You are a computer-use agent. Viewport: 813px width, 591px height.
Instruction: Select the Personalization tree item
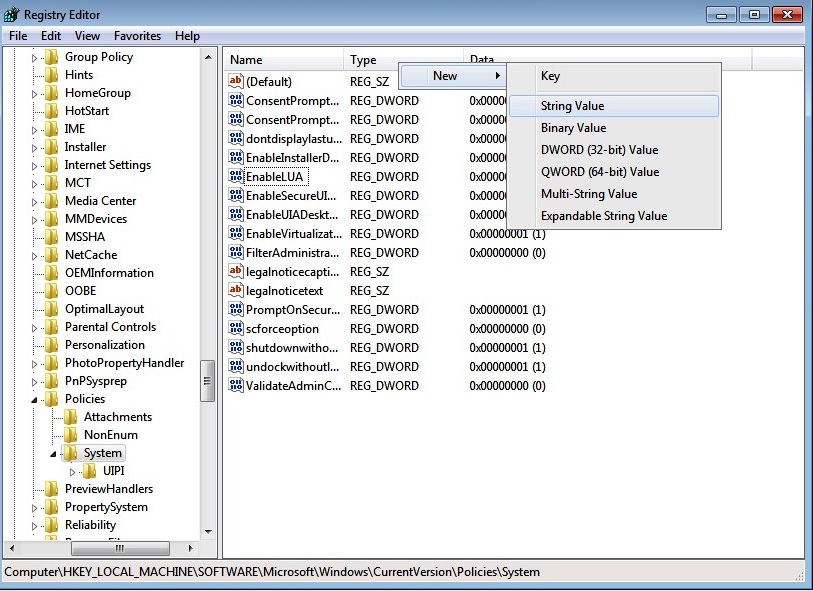105,345
